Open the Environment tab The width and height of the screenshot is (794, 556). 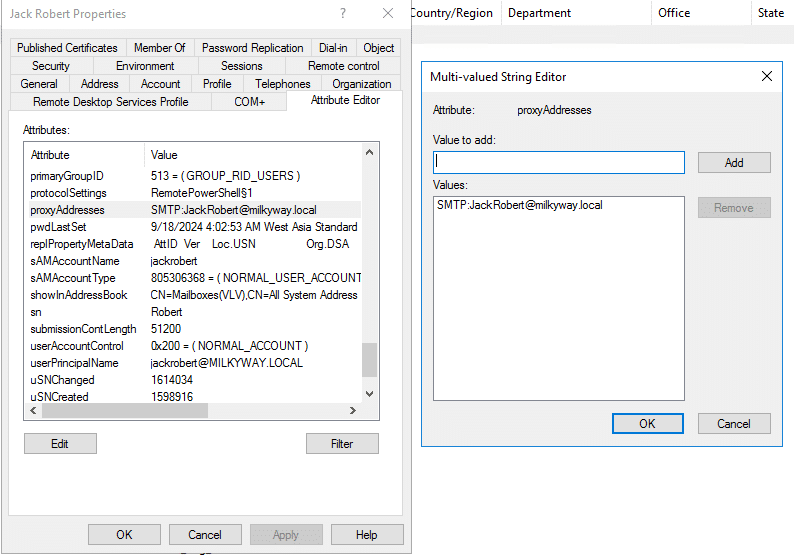click(x=145, y=66)
